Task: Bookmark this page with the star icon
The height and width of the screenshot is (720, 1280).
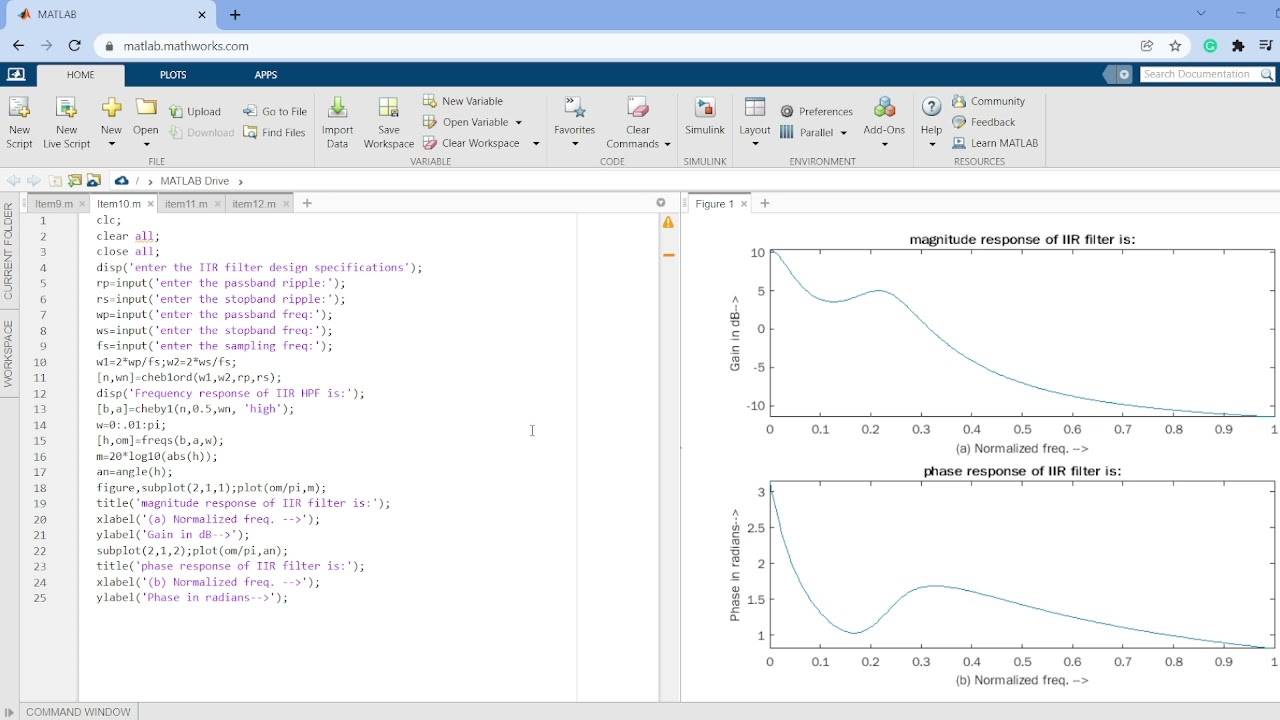Action: pos(1175,46)
